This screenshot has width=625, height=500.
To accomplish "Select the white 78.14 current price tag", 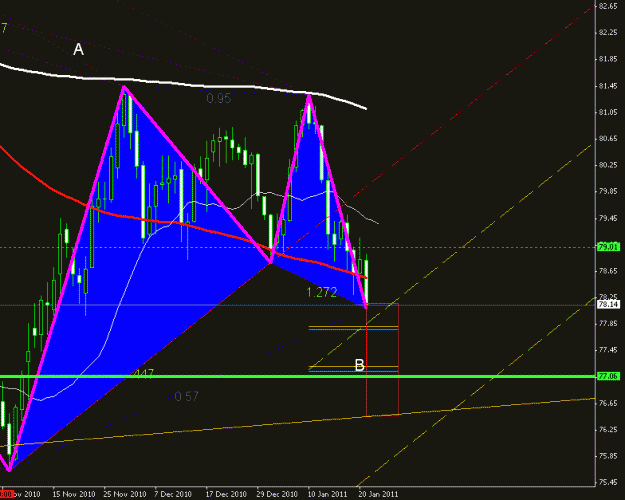I will pos(608,305).
